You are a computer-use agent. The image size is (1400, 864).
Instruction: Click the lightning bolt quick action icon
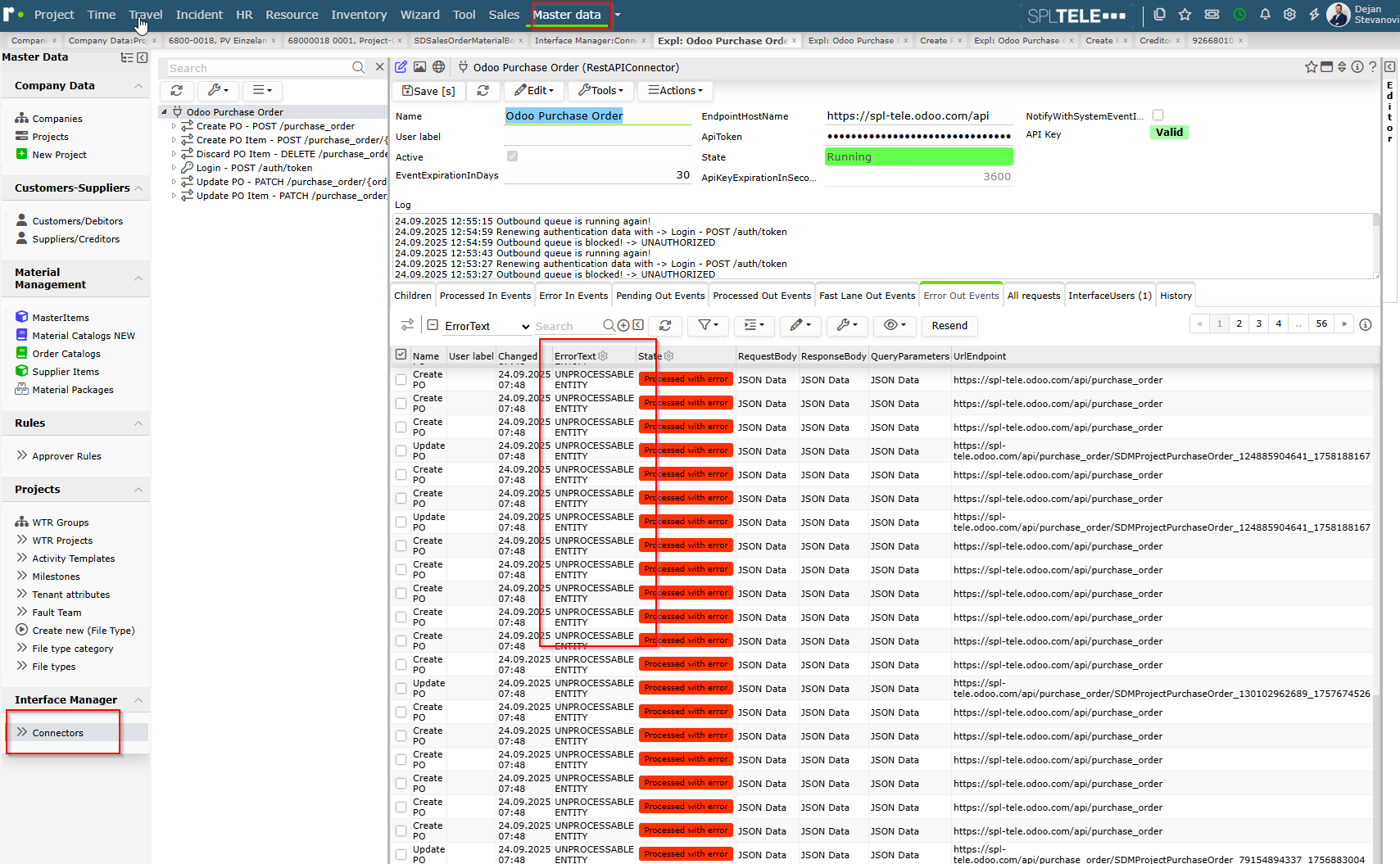pos(1314,15)
